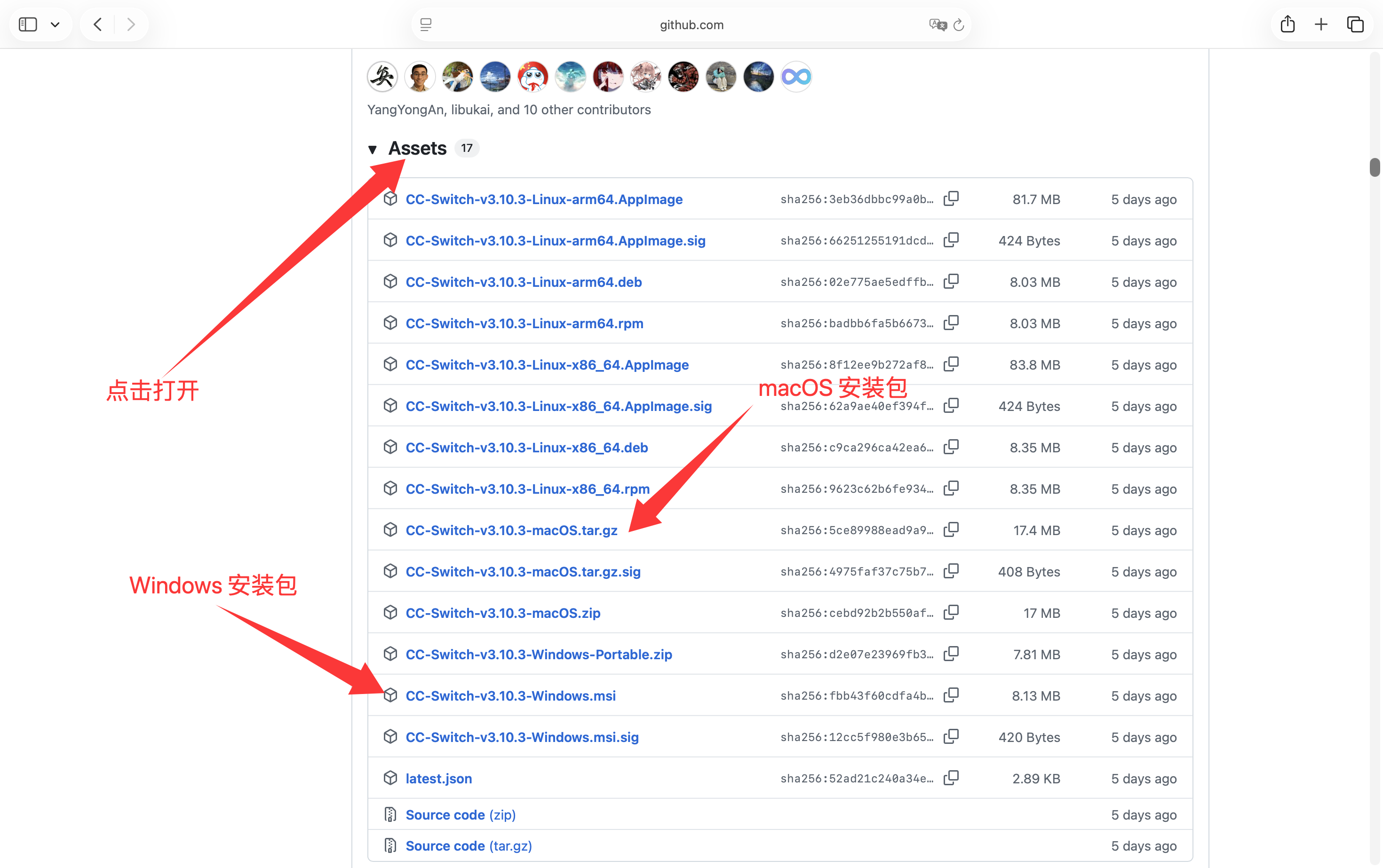Open a new tab with plus icon
This screenshot has height=868, width=1383.
pyautogui.click(x=1321, y=24)
